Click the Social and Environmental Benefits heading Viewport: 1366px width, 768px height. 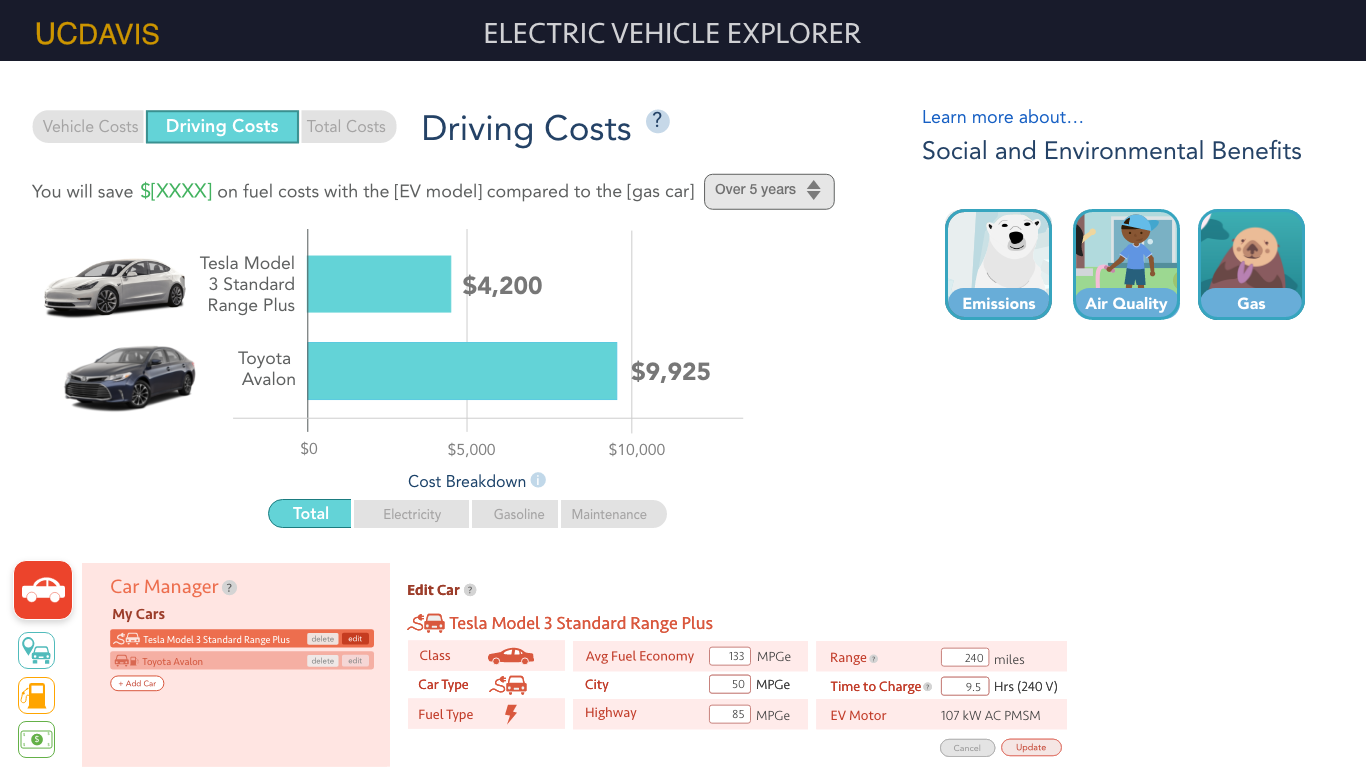coord(1112,151)
